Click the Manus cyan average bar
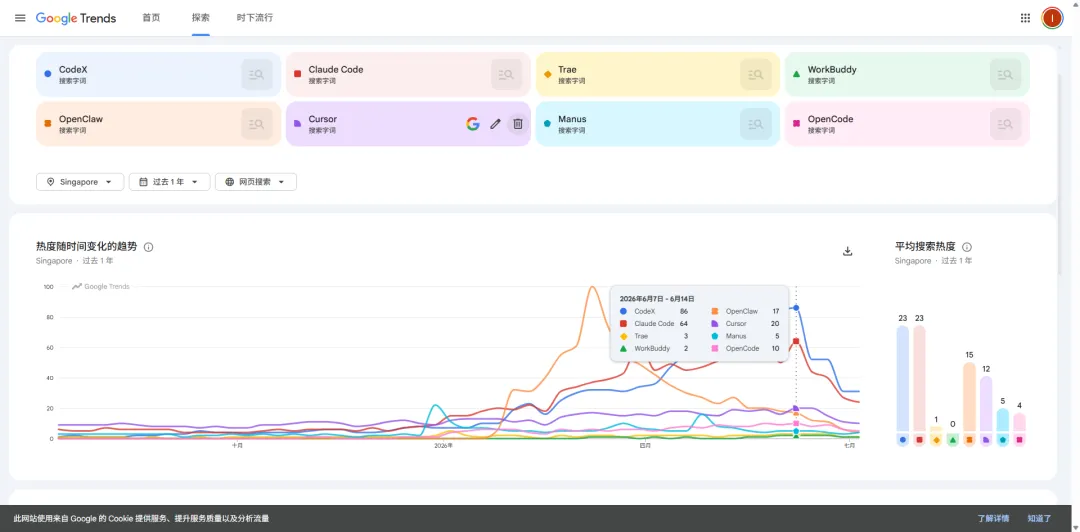The image size is (1080, 532). [x=1003, y=420]
